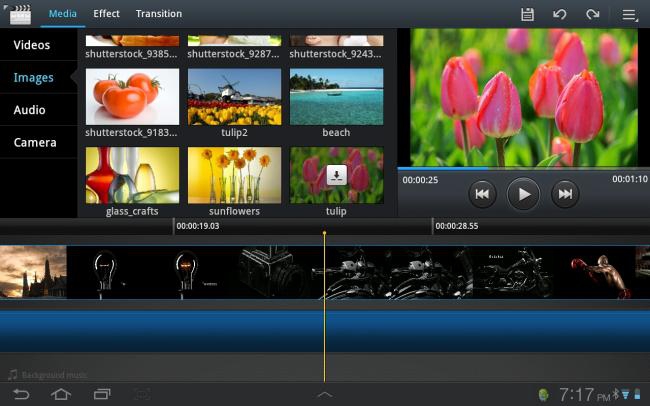The height and width of the screenshot is (406, 650).
Task: Tap the clapperboard app logo icon
Action: pyautogui.click(x=19, y=15)
